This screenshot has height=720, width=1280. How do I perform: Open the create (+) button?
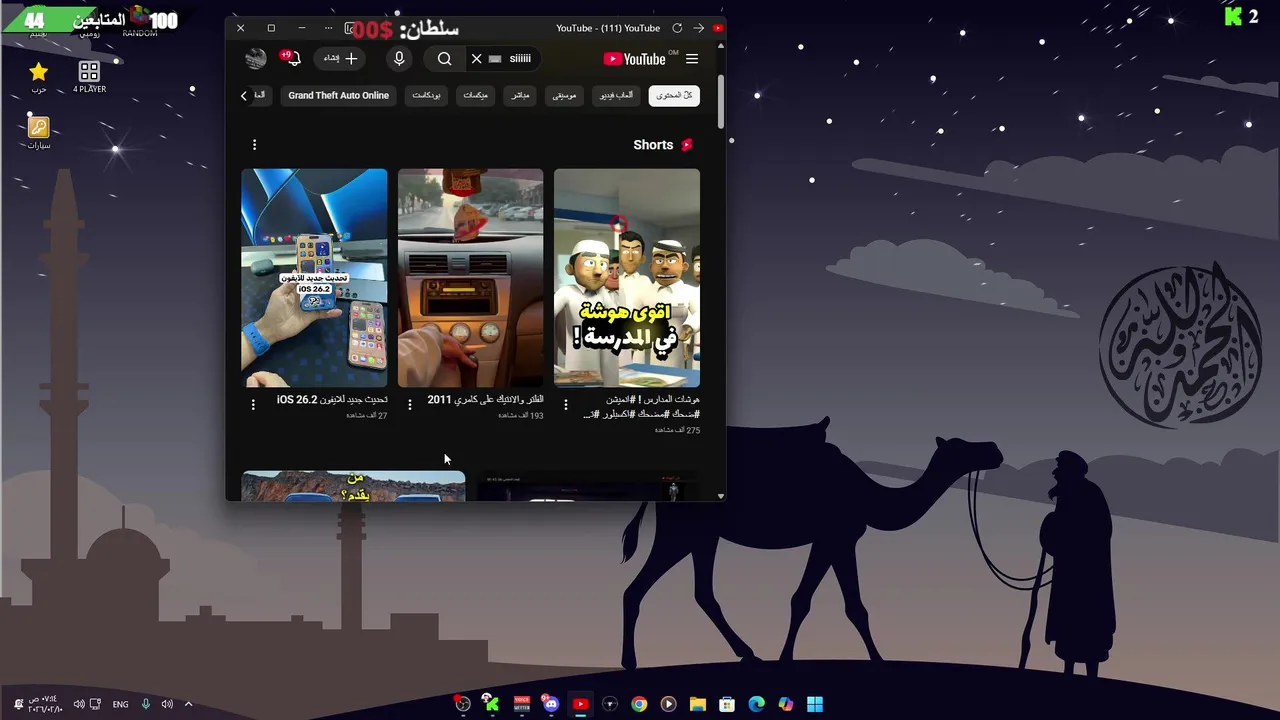(340, 59)
